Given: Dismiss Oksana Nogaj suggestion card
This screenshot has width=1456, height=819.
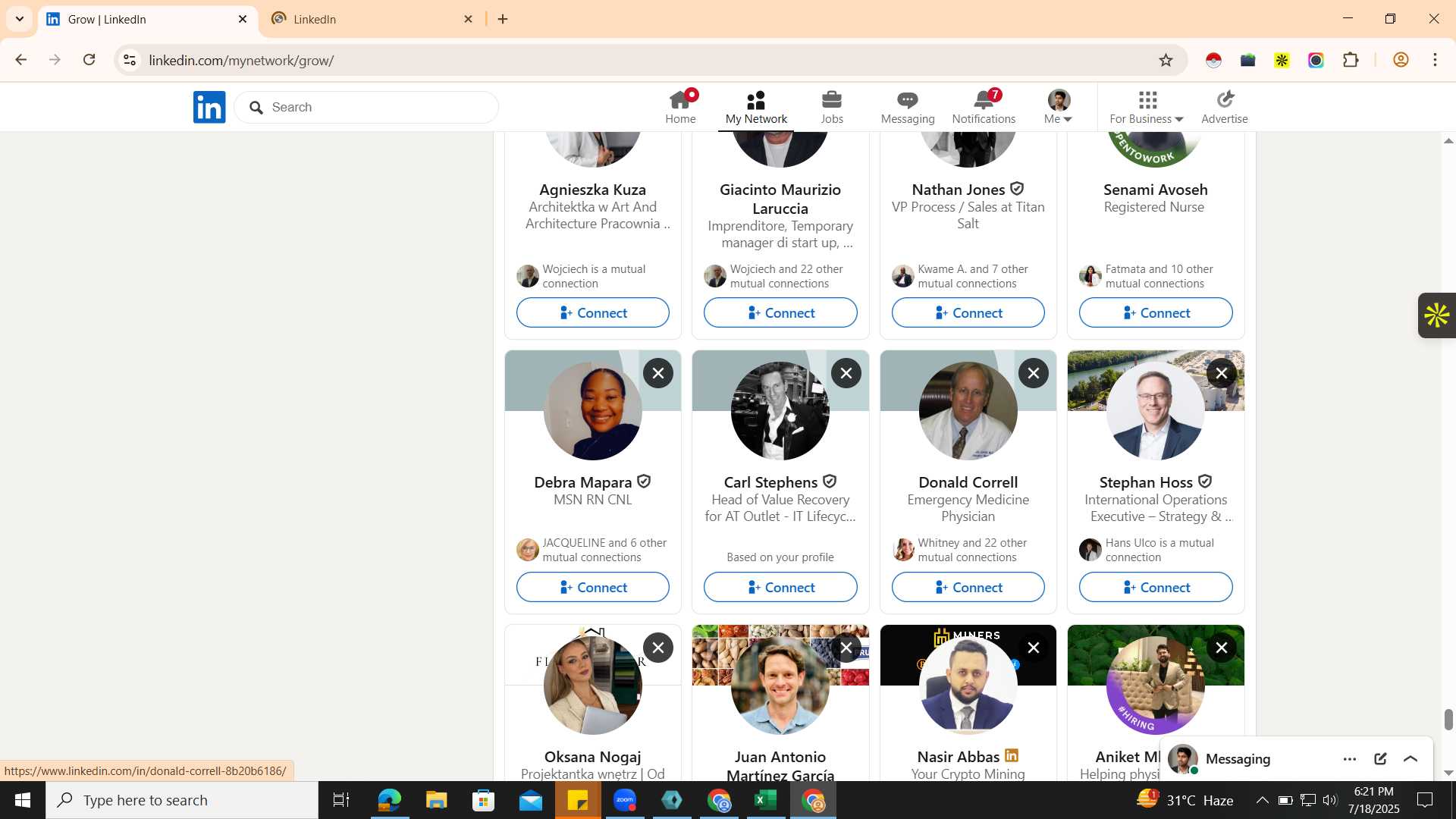Looking at the screenshot, I should click(x=658, y=648).
